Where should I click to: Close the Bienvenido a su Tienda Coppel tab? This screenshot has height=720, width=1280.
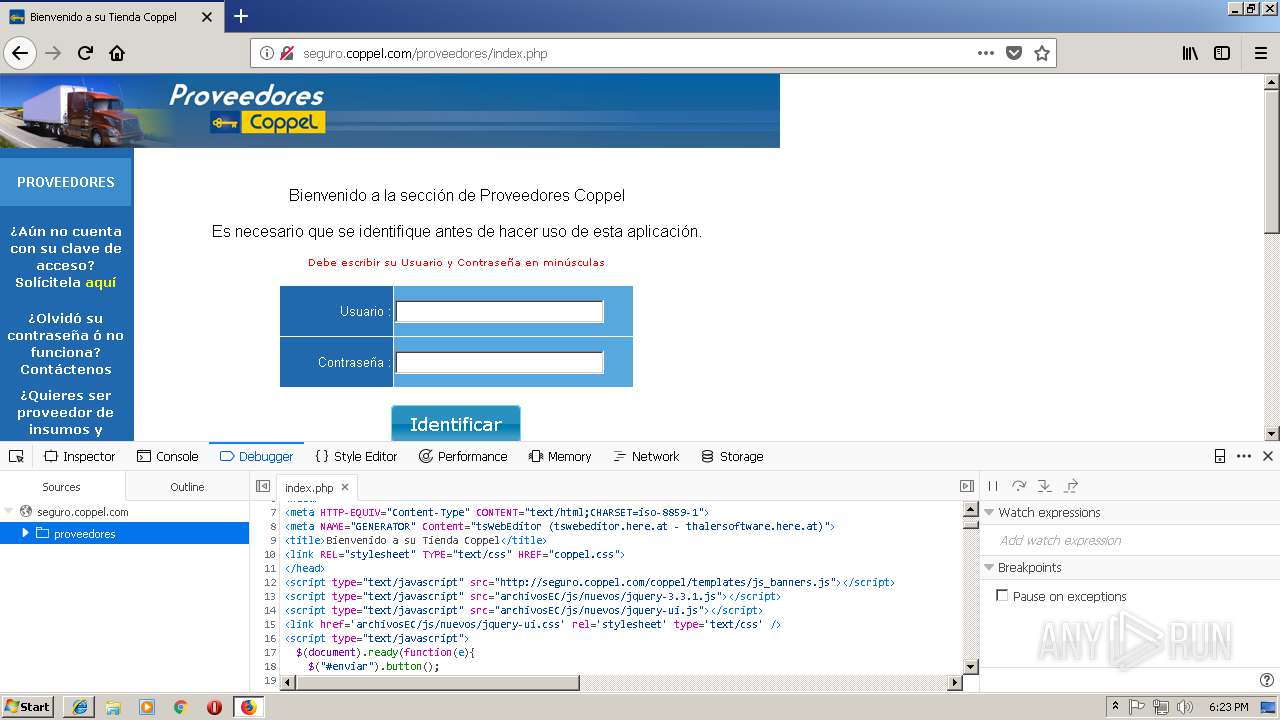(207, 17)
